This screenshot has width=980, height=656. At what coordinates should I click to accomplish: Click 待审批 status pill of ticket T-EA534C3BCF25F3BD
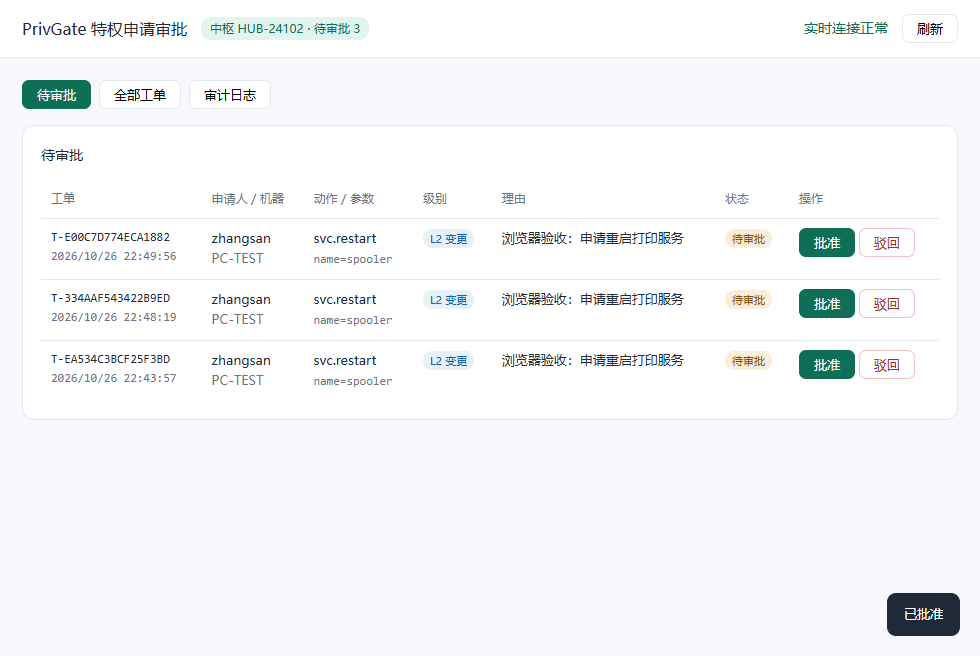click(x=748, y=360)
